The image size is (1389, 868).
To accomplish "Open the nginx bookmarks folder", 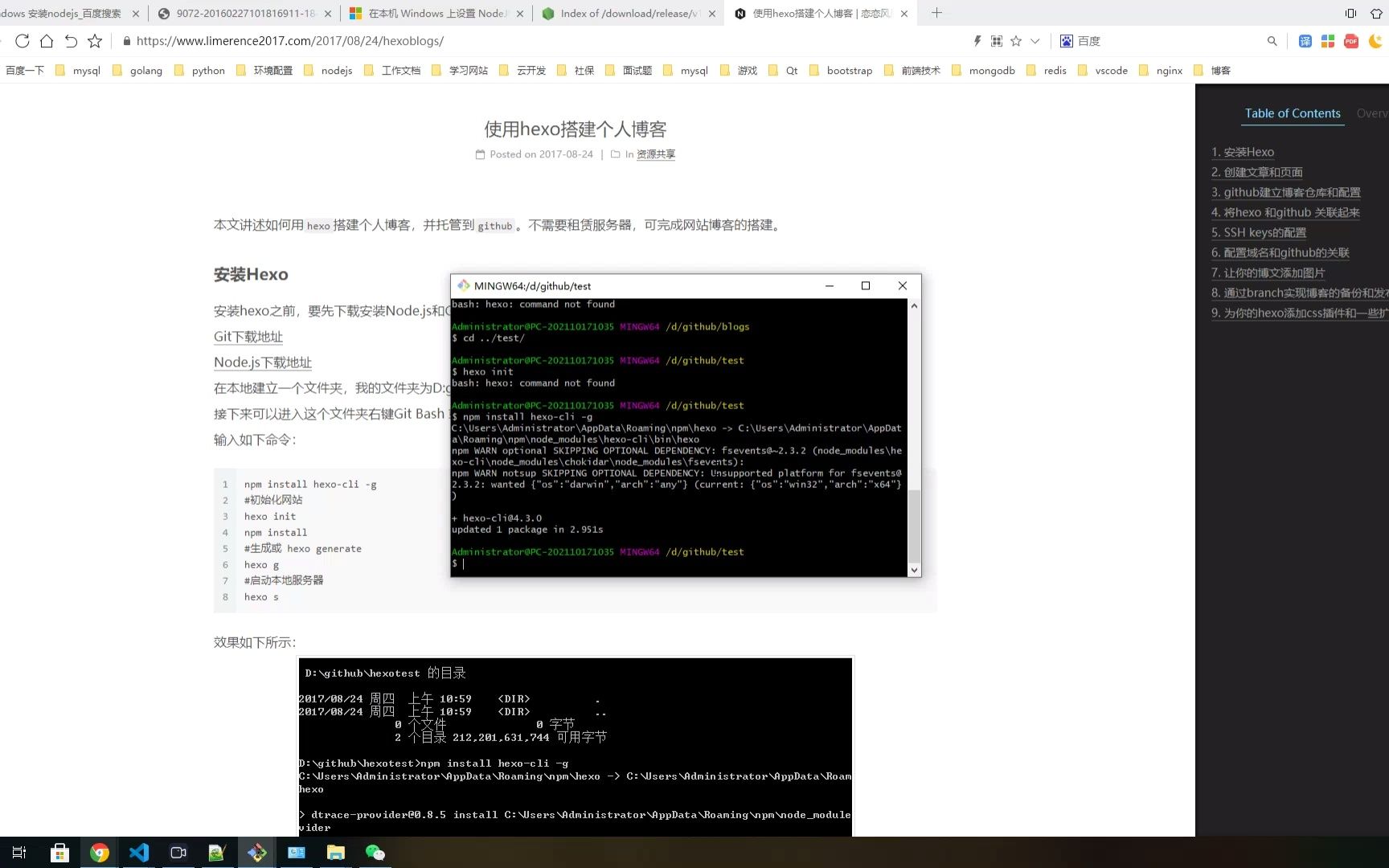I will (1161, 71).
